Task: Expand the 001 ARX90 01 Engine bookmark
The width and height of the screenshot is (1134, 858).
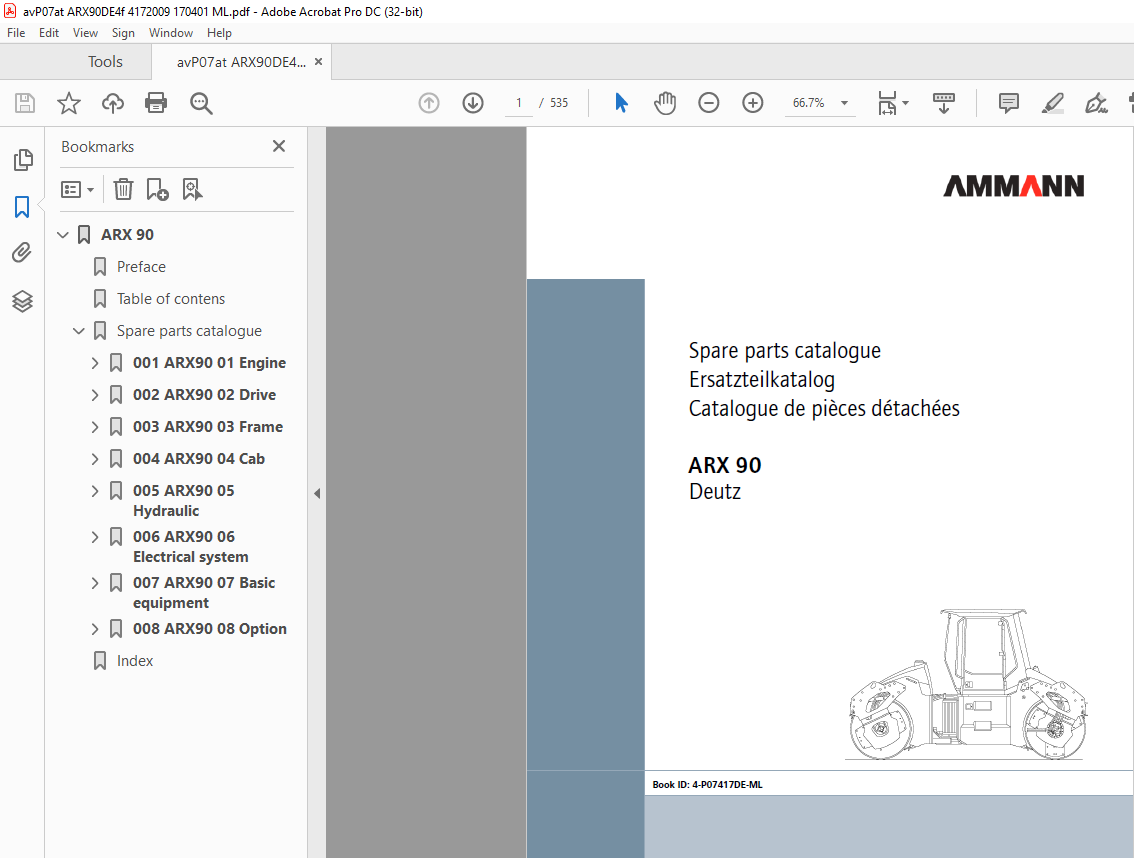Action: 95,362
